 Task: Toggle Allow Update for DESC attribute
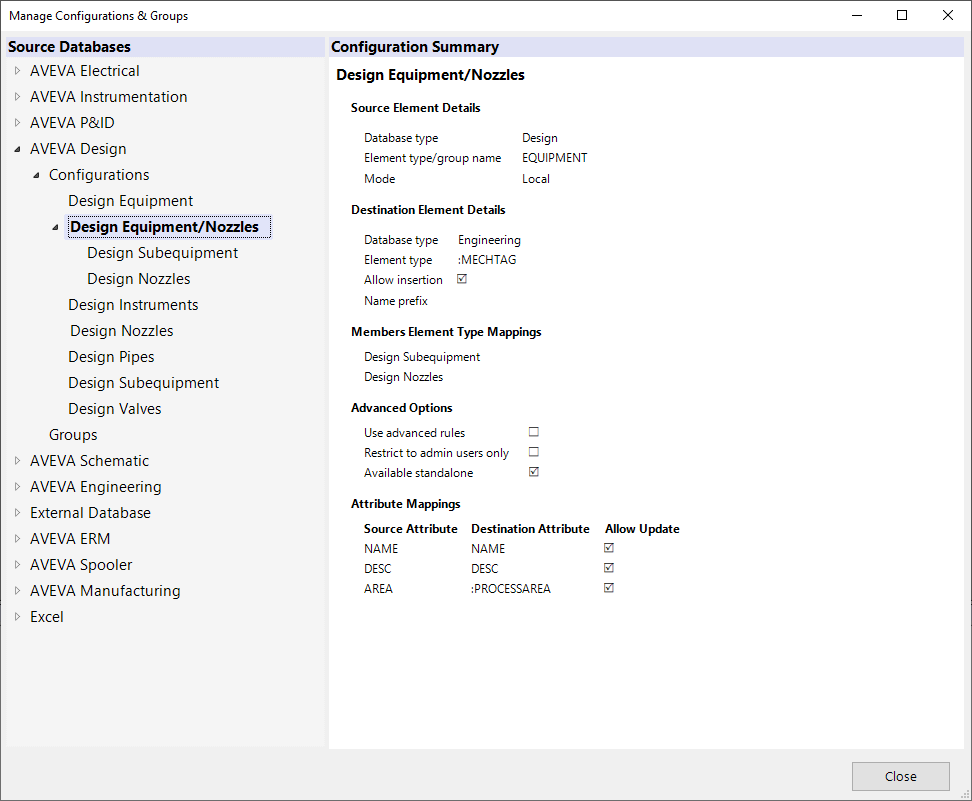pyautogui.click(x=609, y=568)
